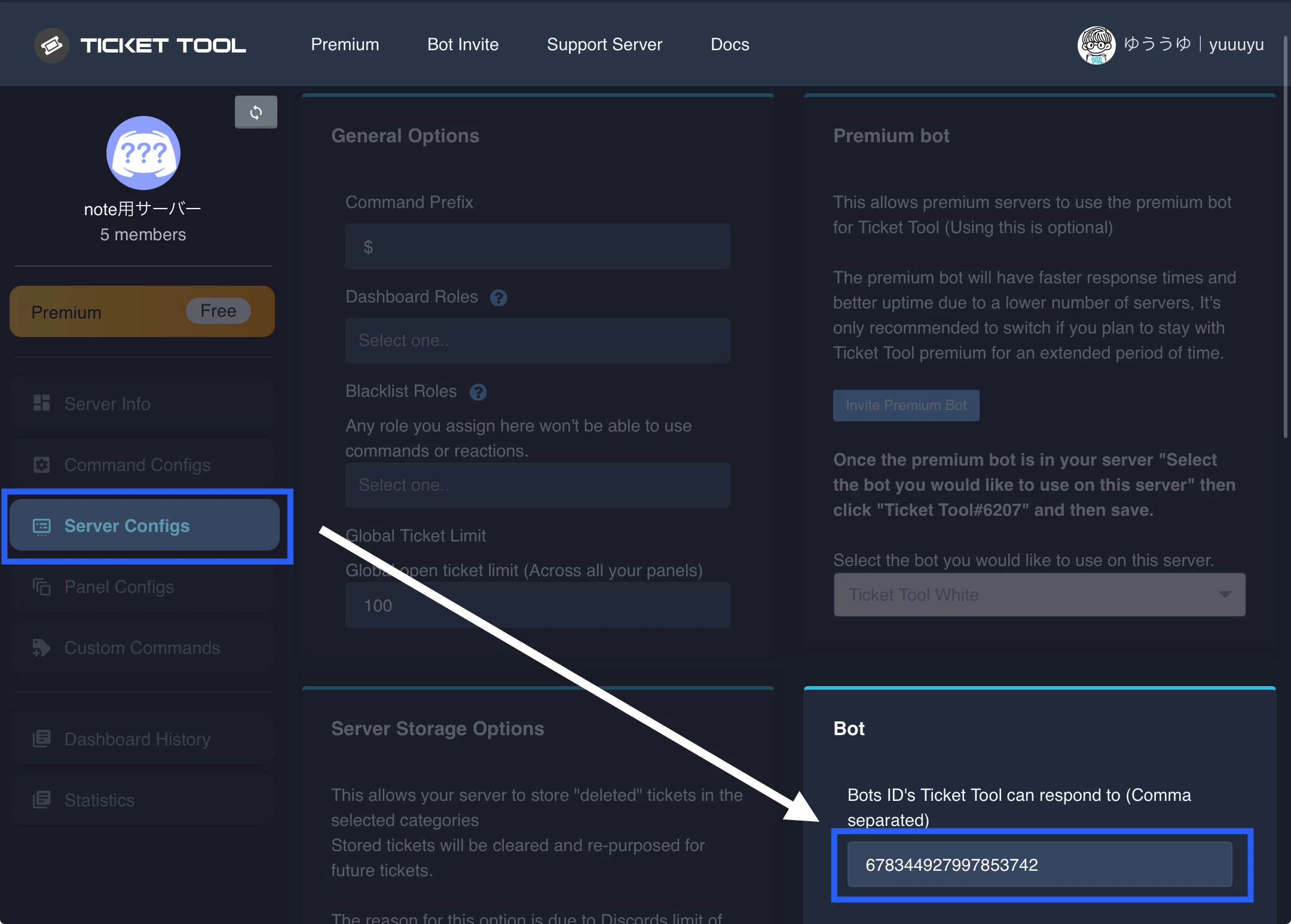This screenshot has width=1291, height=924.
Task: Show the Blacklist Roles help tooltip icon
Action: [478, 392]
